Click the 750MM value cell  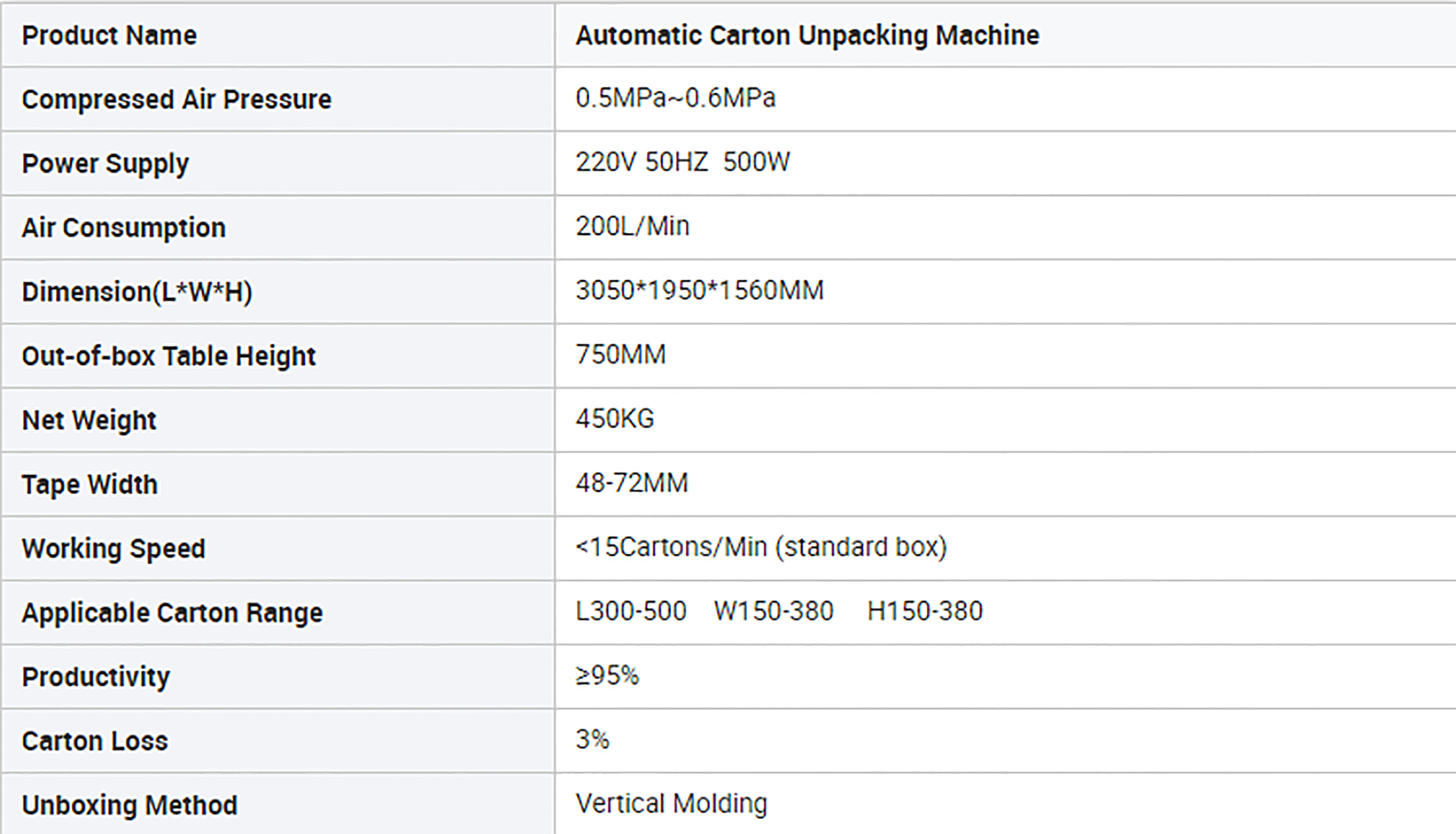pyautogui.click(x=1005, y=356)
